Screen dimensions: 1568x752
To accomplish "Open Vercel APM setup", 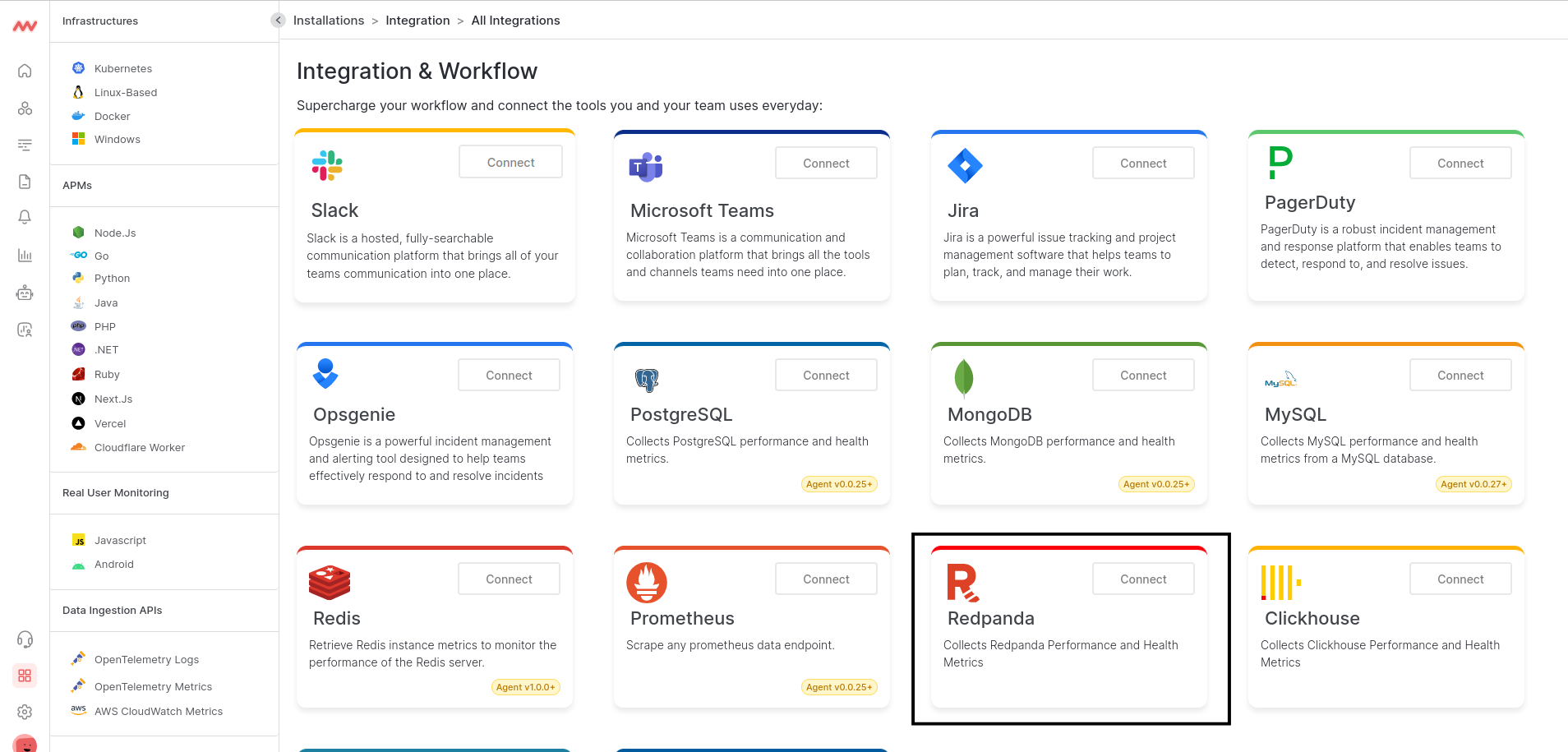I will tap(110, 423).
